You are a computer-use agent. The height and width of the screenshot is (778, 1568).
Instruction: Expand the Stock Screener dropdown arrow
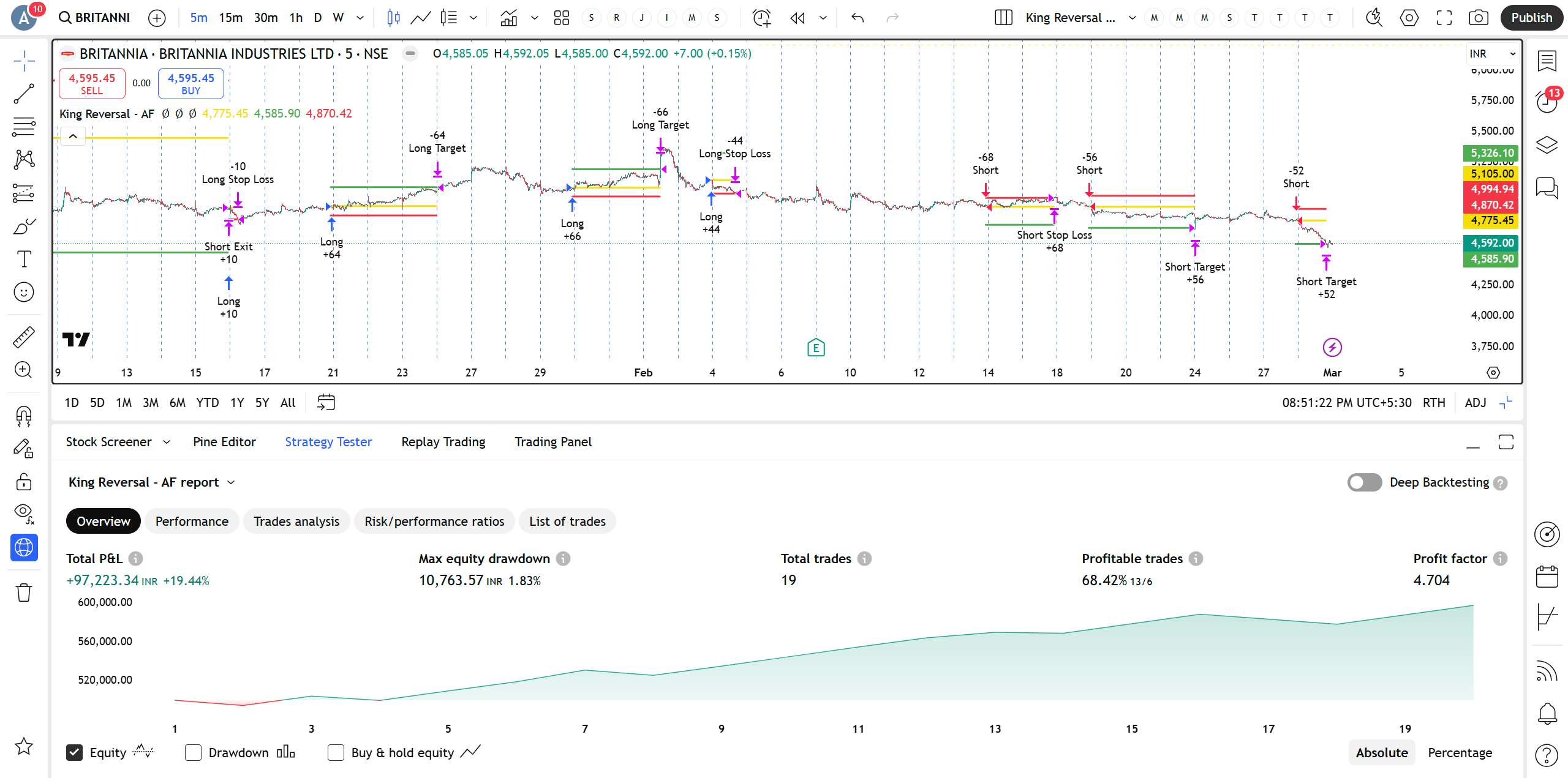click(x=167, y=442)
